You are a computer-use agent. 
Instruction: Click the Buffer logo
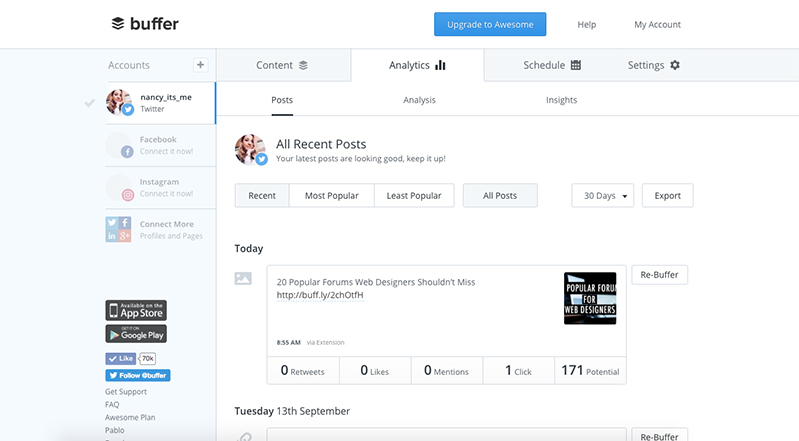click(x=145, y=23)
